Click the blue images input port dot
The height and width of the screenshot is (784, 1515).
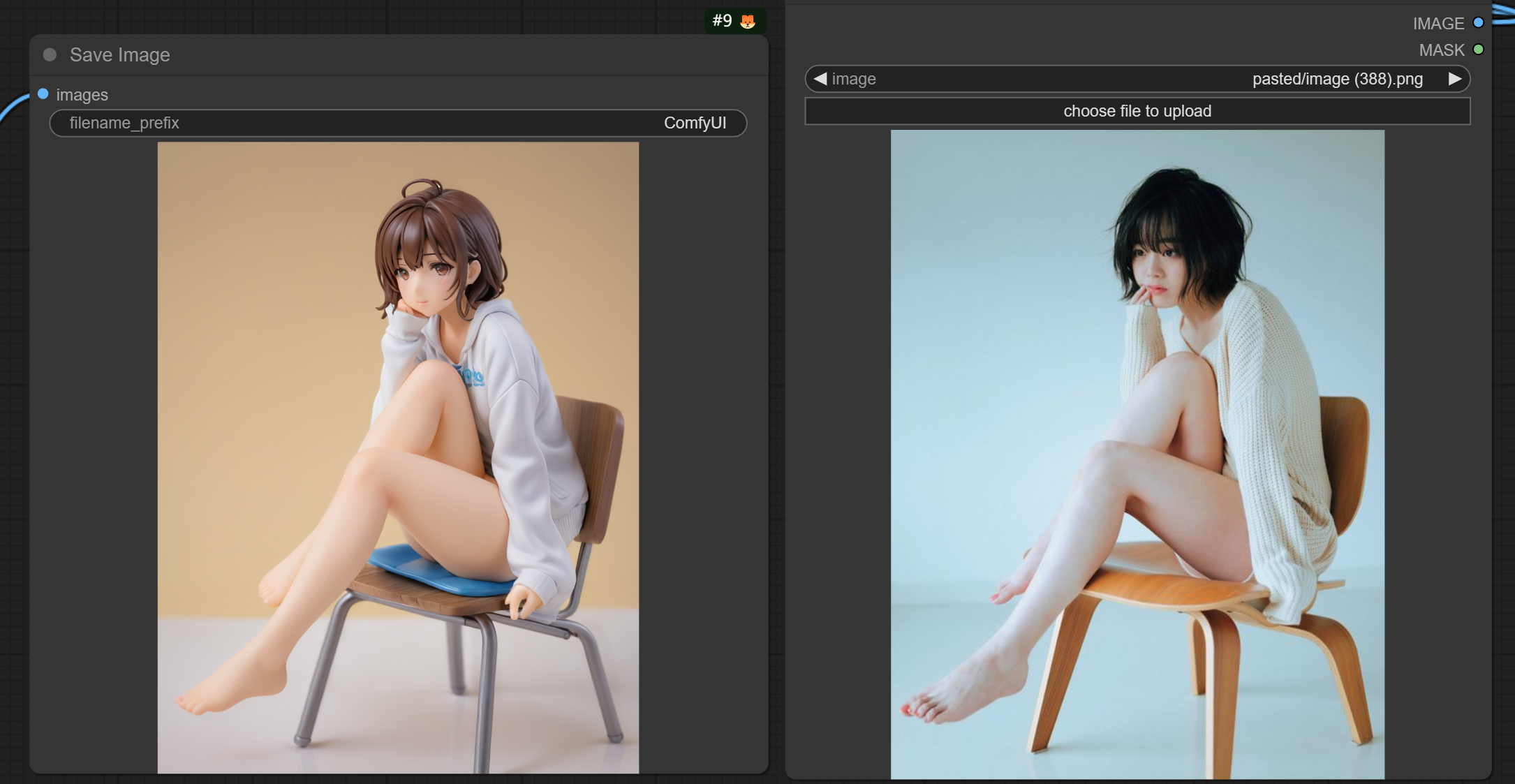(43, 94)
